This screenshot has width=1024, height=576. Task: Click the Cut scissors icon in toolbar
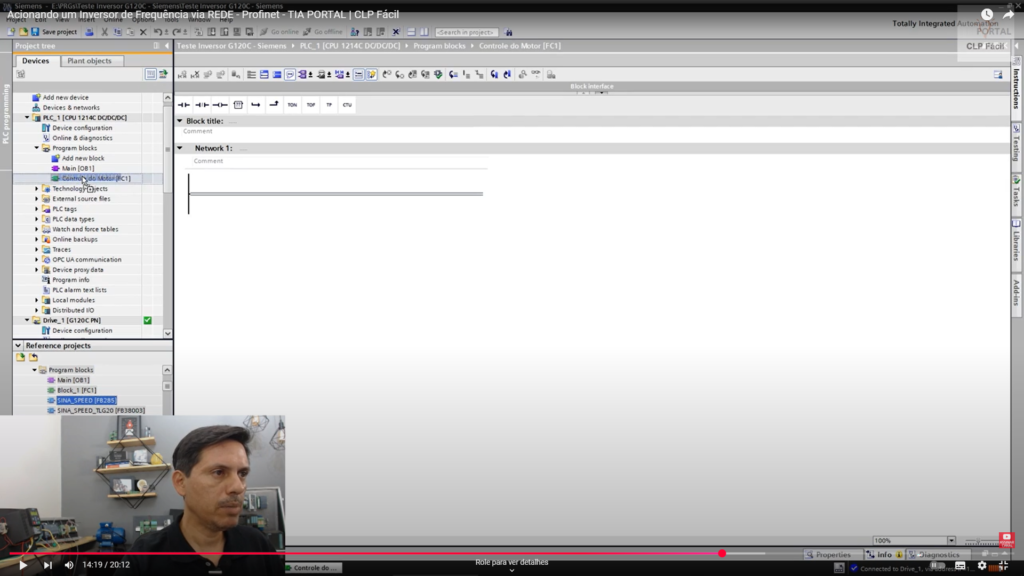(104, 32)
